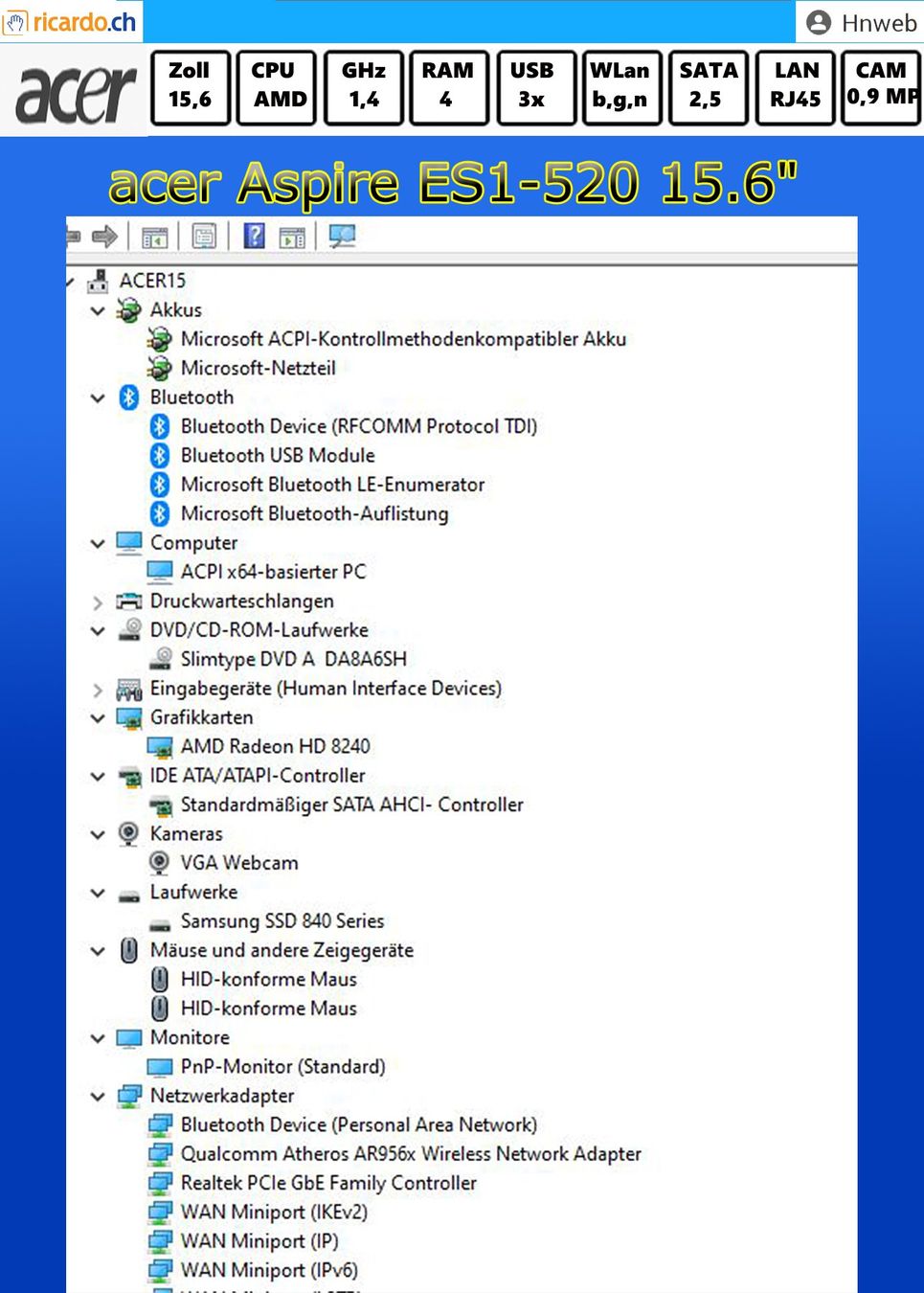Collapse the Bluetooth category
The height and width of the screenshot is (1293, 924).
click(x=98, y=397)
